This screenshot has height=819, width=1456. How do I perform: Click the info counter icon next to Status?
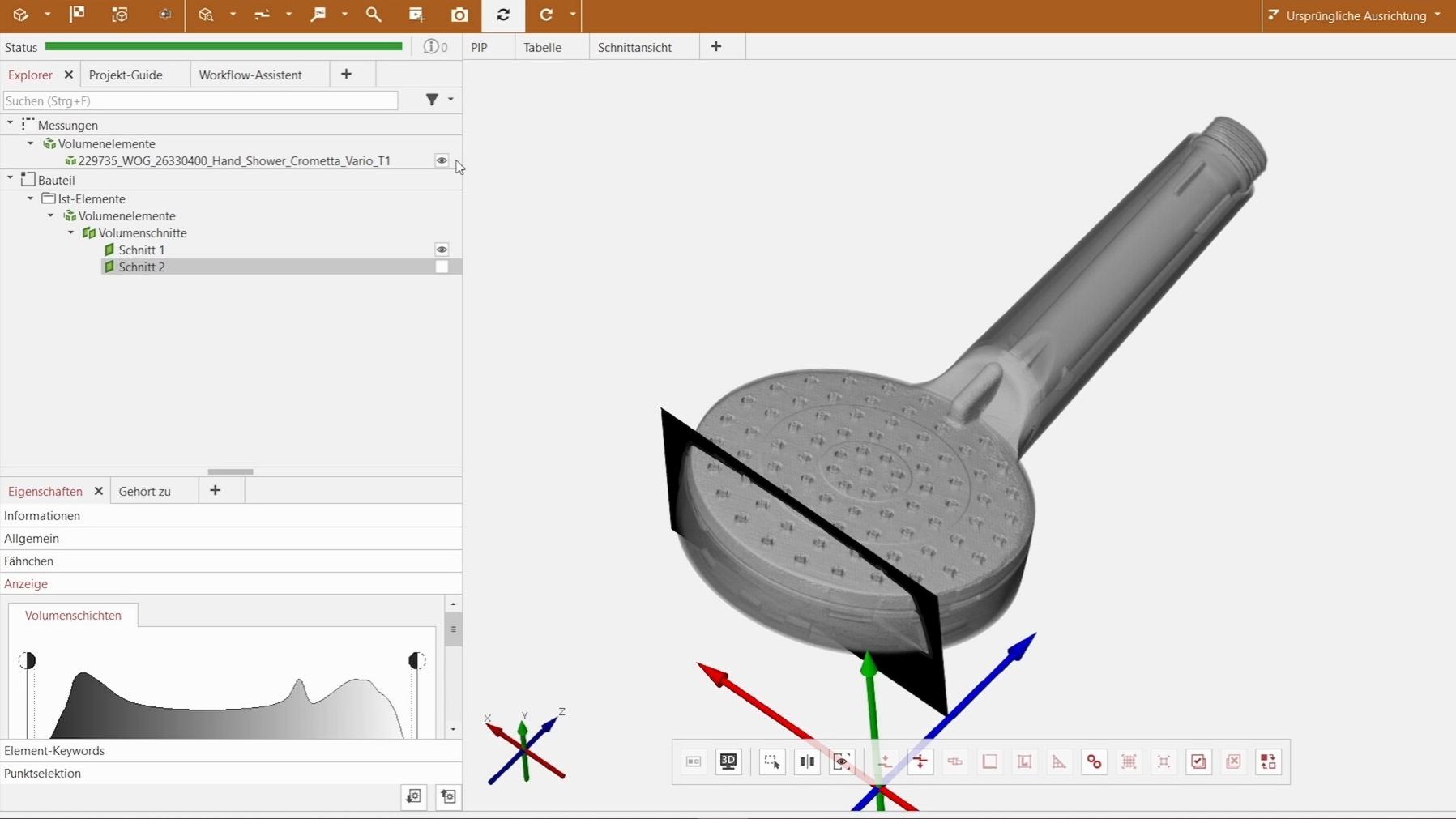tap(435, 47)
